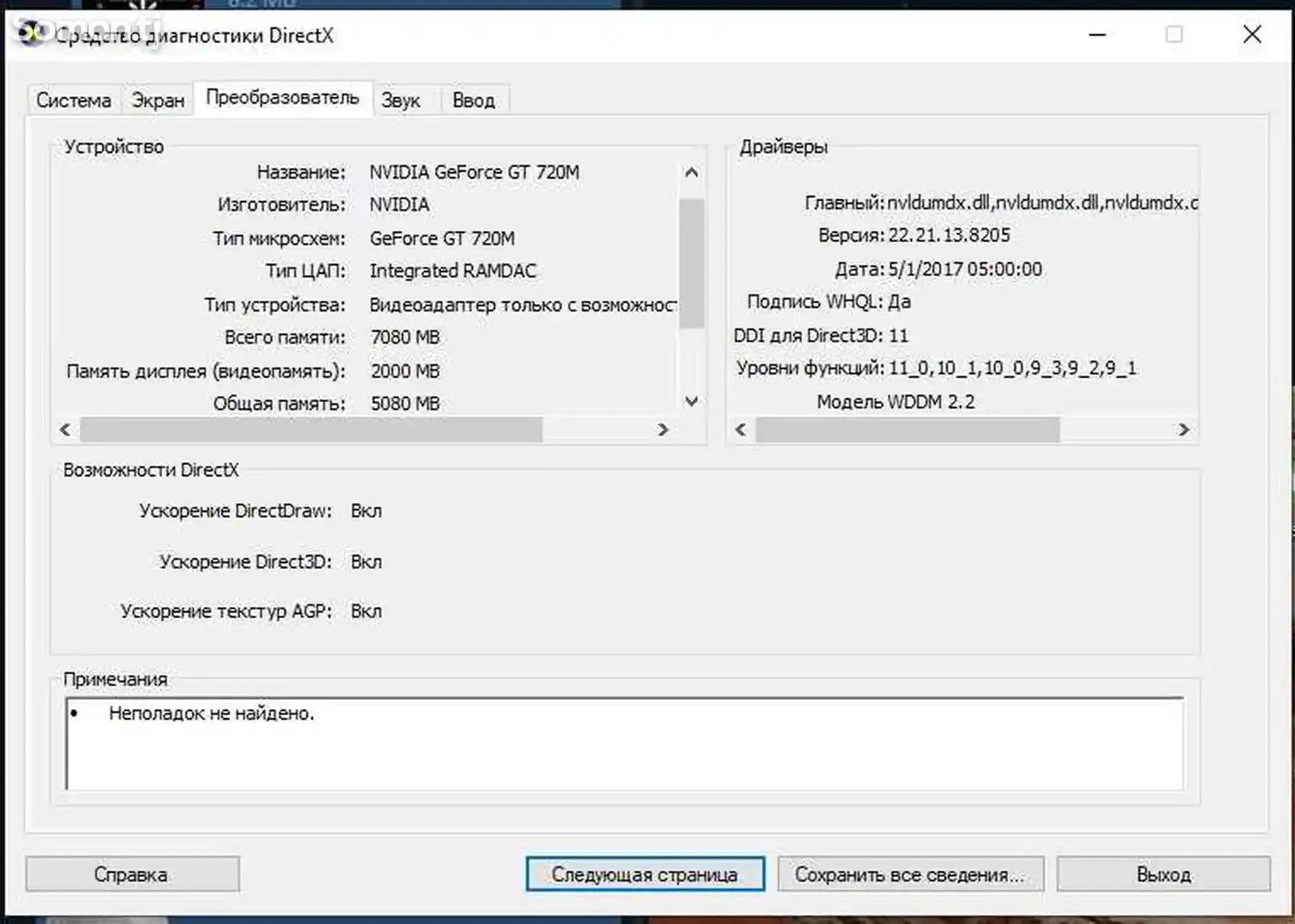Click the 7080 MB total memory value
Screen dimensions: 1295x924
(405, 337)
